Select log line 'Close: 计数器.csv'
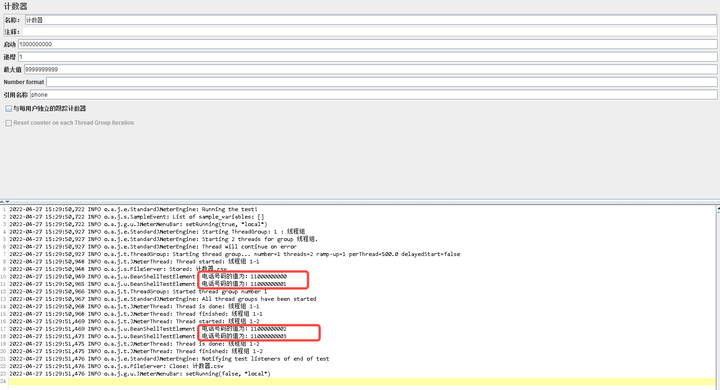The image size is (720, 390). point(116,366)
